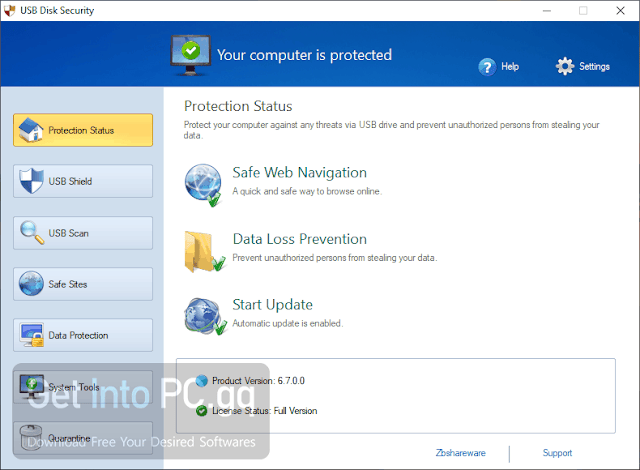Screen dimensions: 640x470
Task: Open the USB Shield section
Action: (x=83, y=181)
